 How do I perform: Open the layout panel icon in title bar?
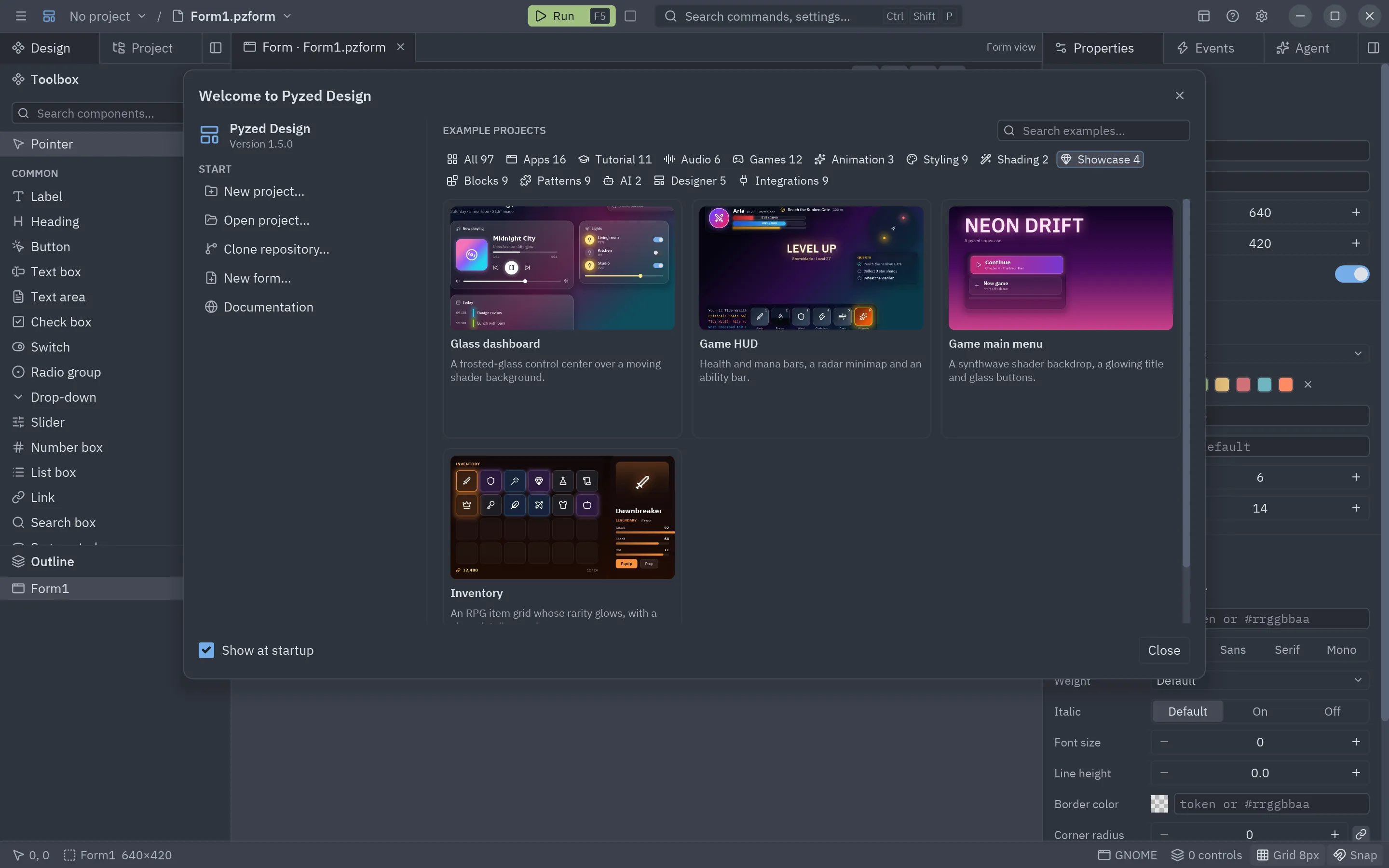coord(1204,16)
